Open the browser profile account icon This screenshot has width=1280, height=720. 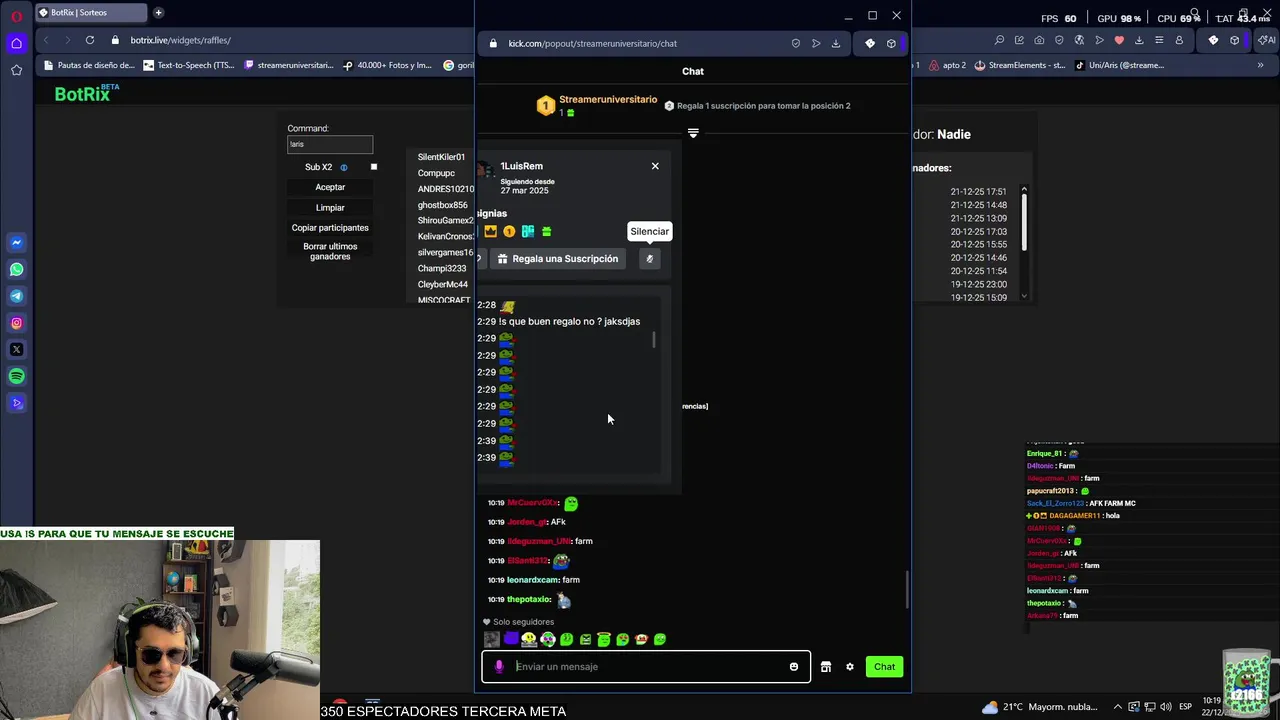click(x=1179, y=40)
